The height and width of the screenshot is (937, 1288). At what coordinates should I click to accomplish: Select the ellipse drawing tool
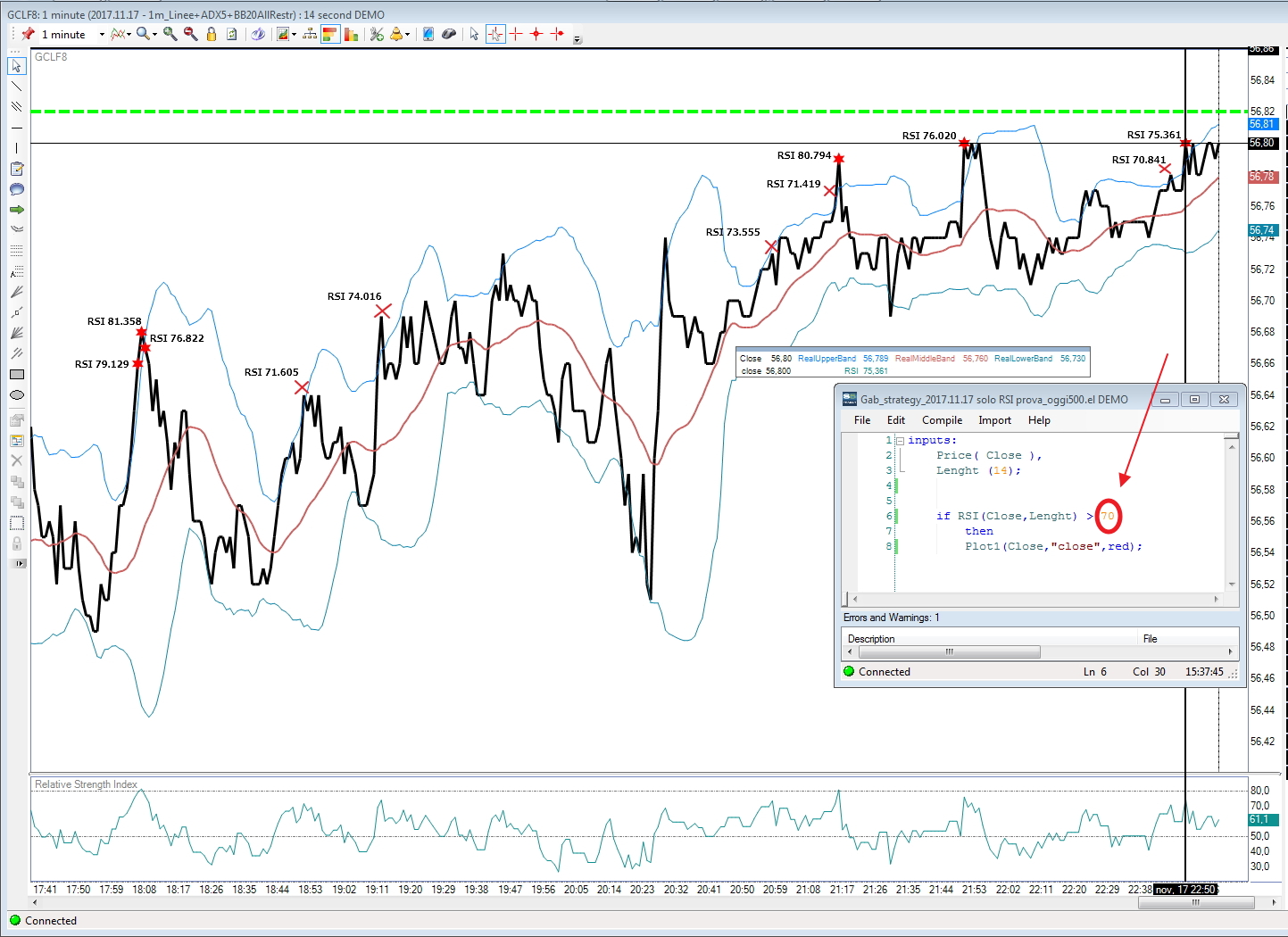tap(16, 394)
